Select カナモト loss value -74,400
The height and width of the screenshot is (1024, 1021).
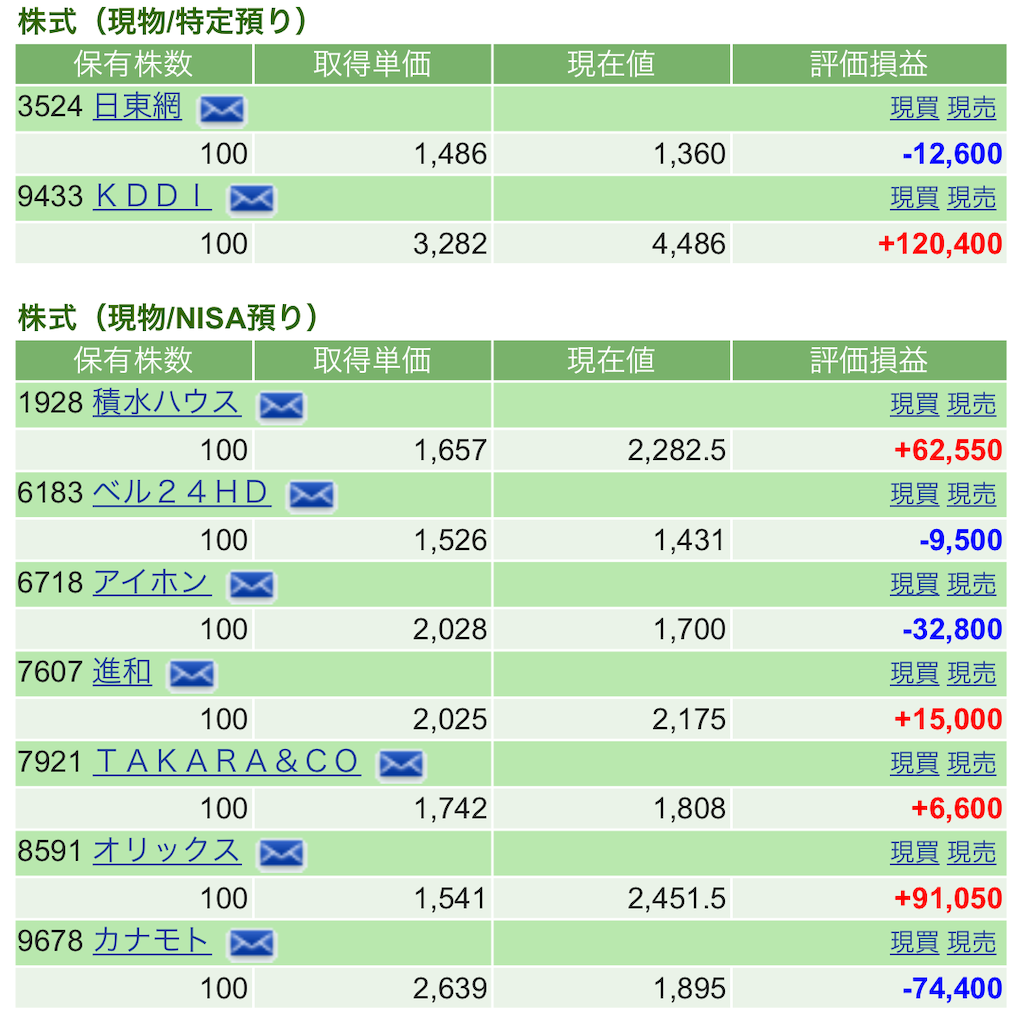[x=952, y=989]
